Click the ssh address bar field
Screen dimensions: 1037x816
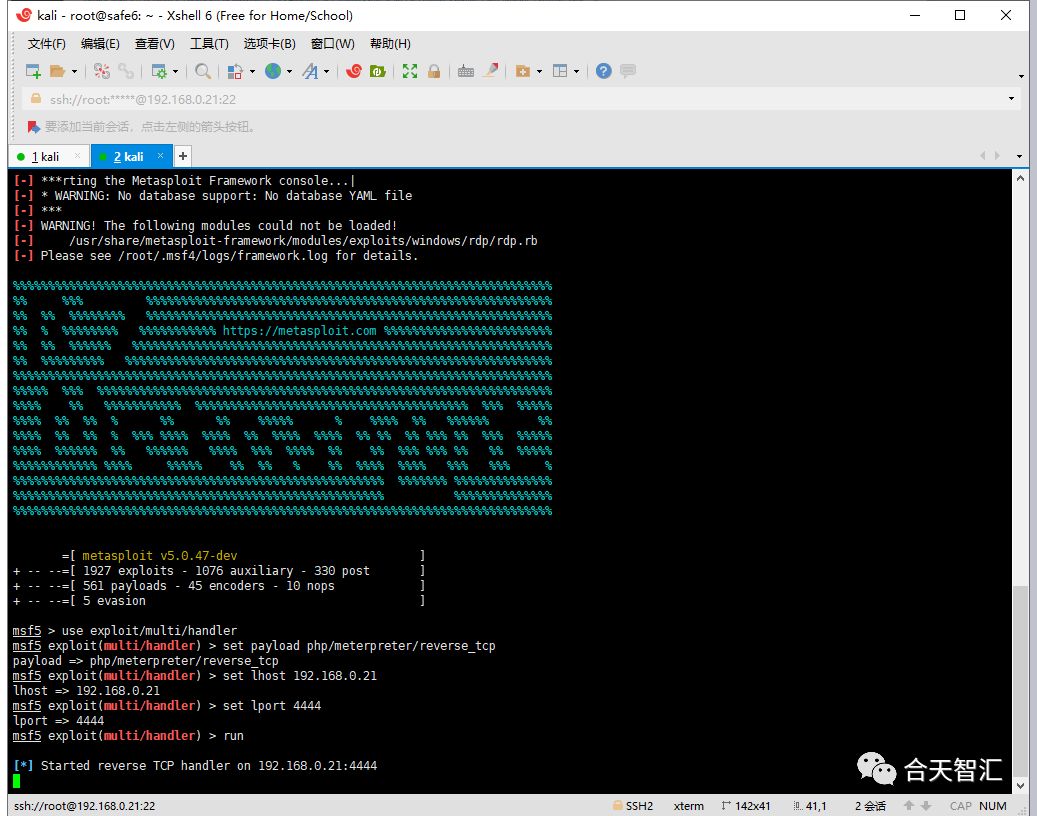(x=520, y=99)
